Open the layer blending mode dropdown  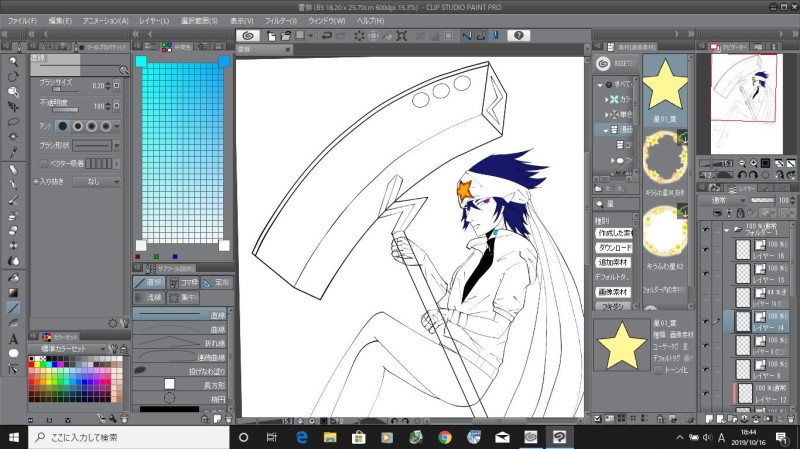point(722,201)
